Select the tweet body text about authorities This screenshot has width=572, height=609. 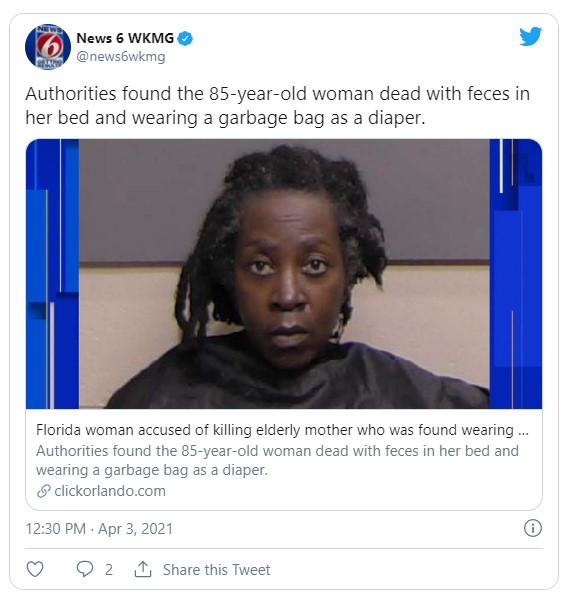[x=278, y=106]
